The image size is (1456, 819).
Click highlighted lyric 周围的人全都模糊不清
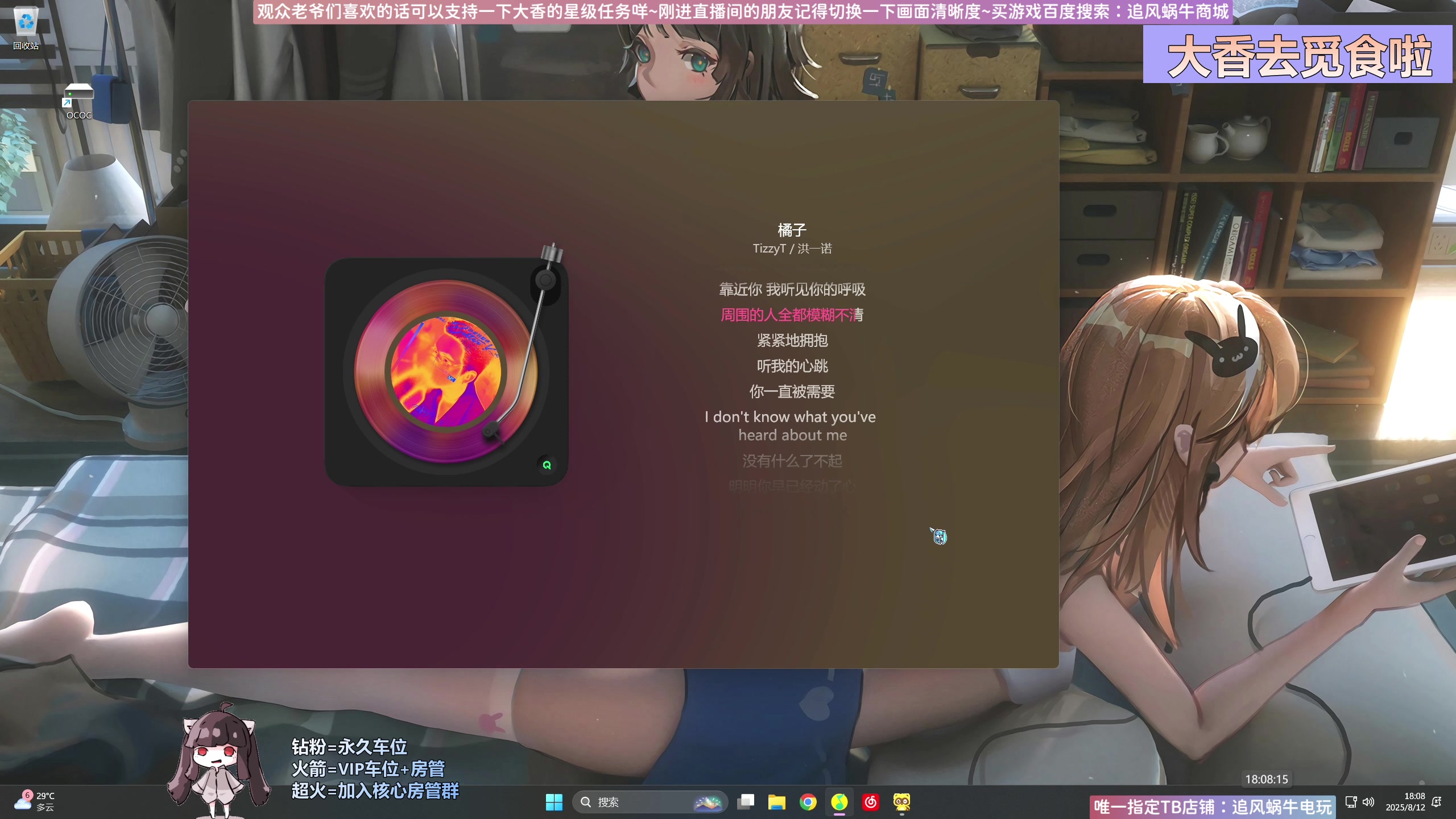[792, 315]
